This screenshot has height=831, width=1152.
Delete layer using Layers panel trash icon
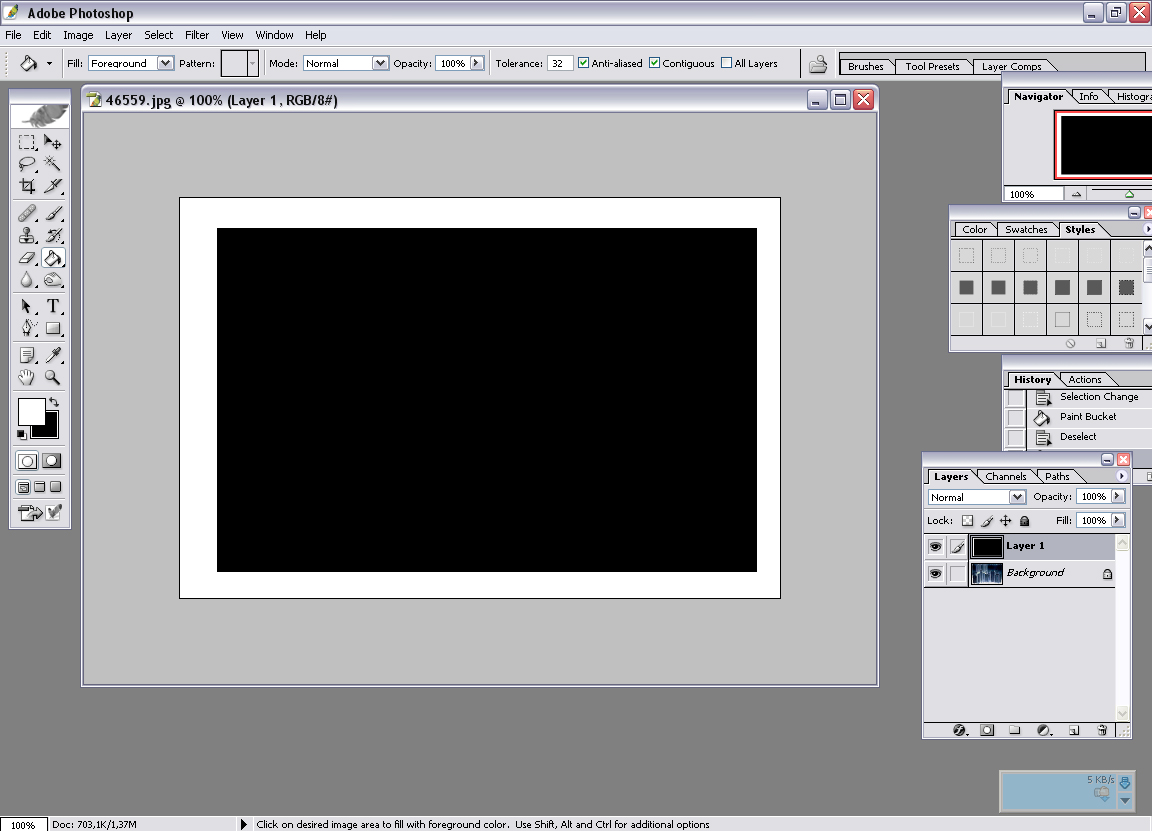pos(1102,731)
